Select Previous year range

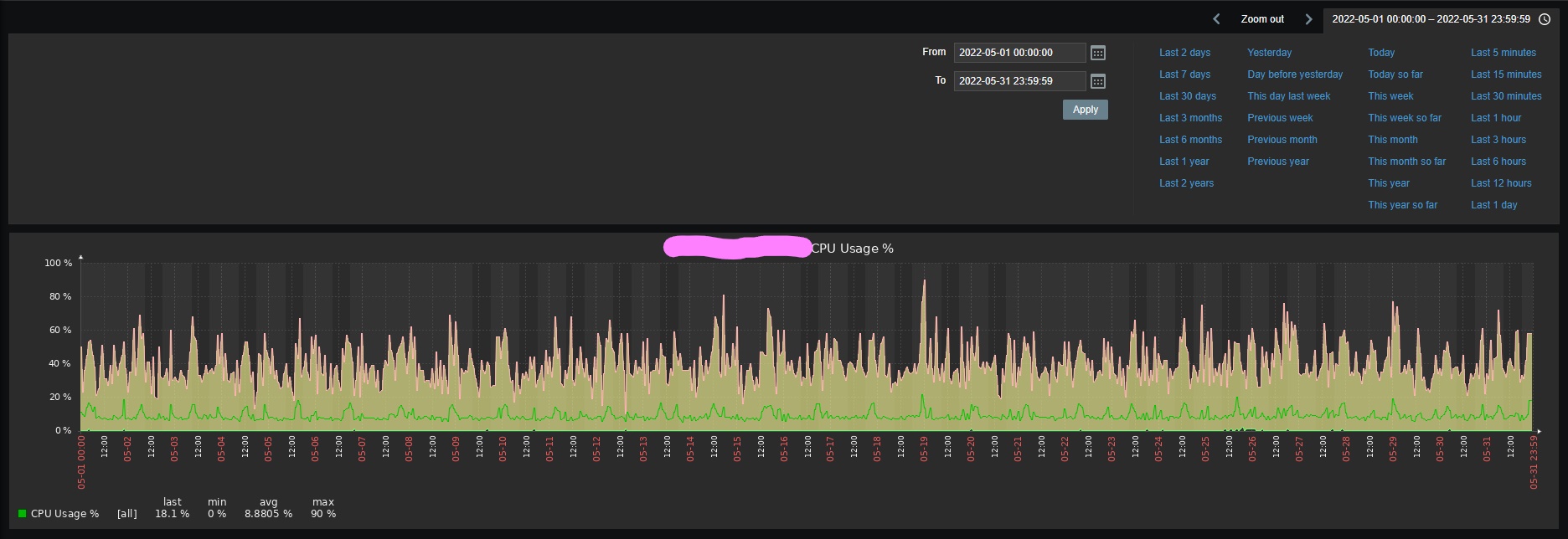pos(1278,162)
